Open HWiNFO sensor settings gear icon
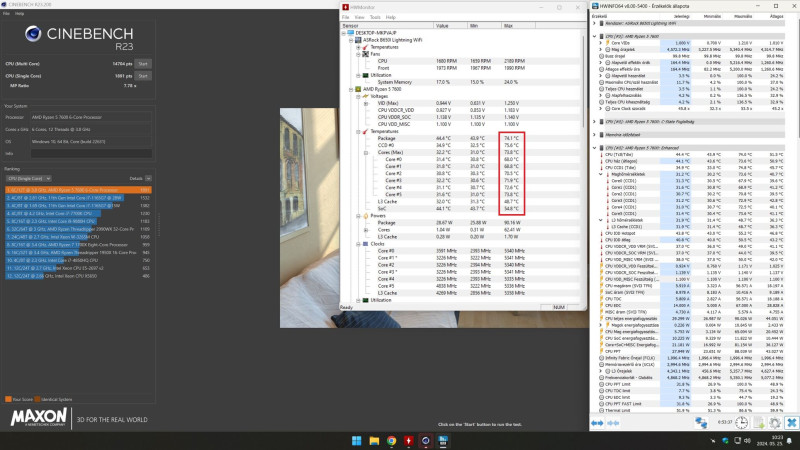The image size is (800, 450). 775,422
